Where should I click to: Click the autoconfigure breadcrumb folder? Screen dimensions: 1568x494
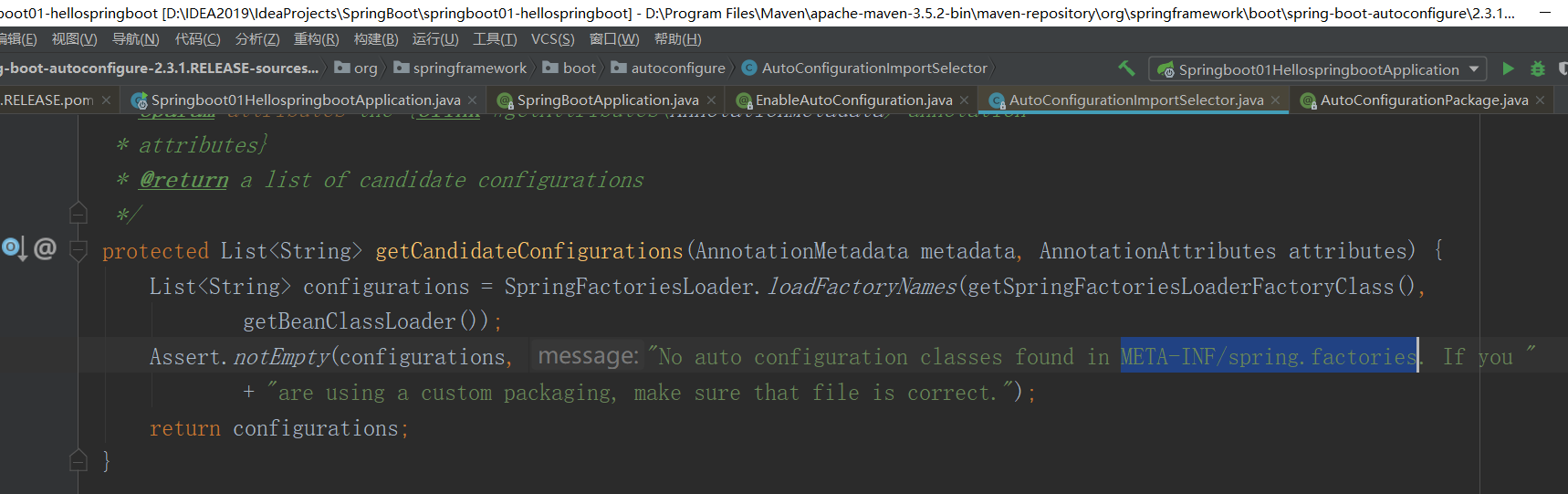(x=677, y=68)
